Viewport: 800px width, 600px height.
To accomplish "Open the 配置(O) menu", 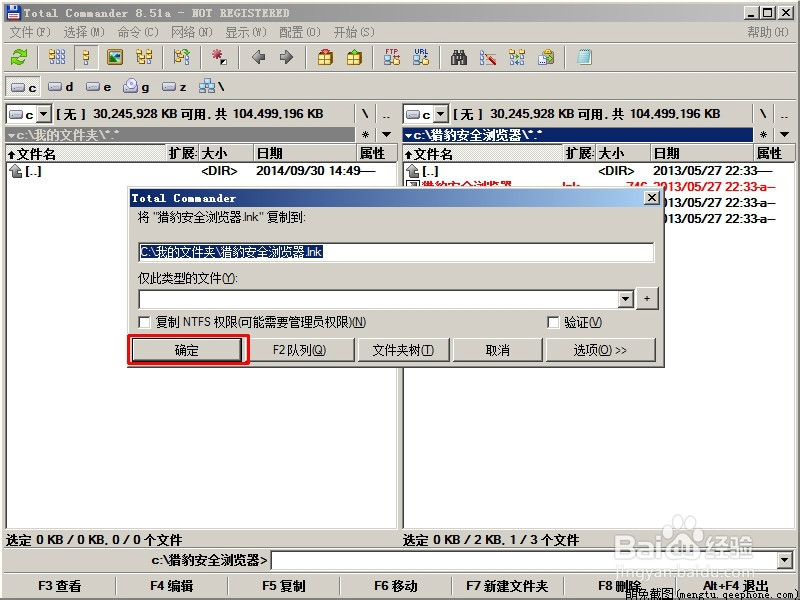I will [299, 32].
